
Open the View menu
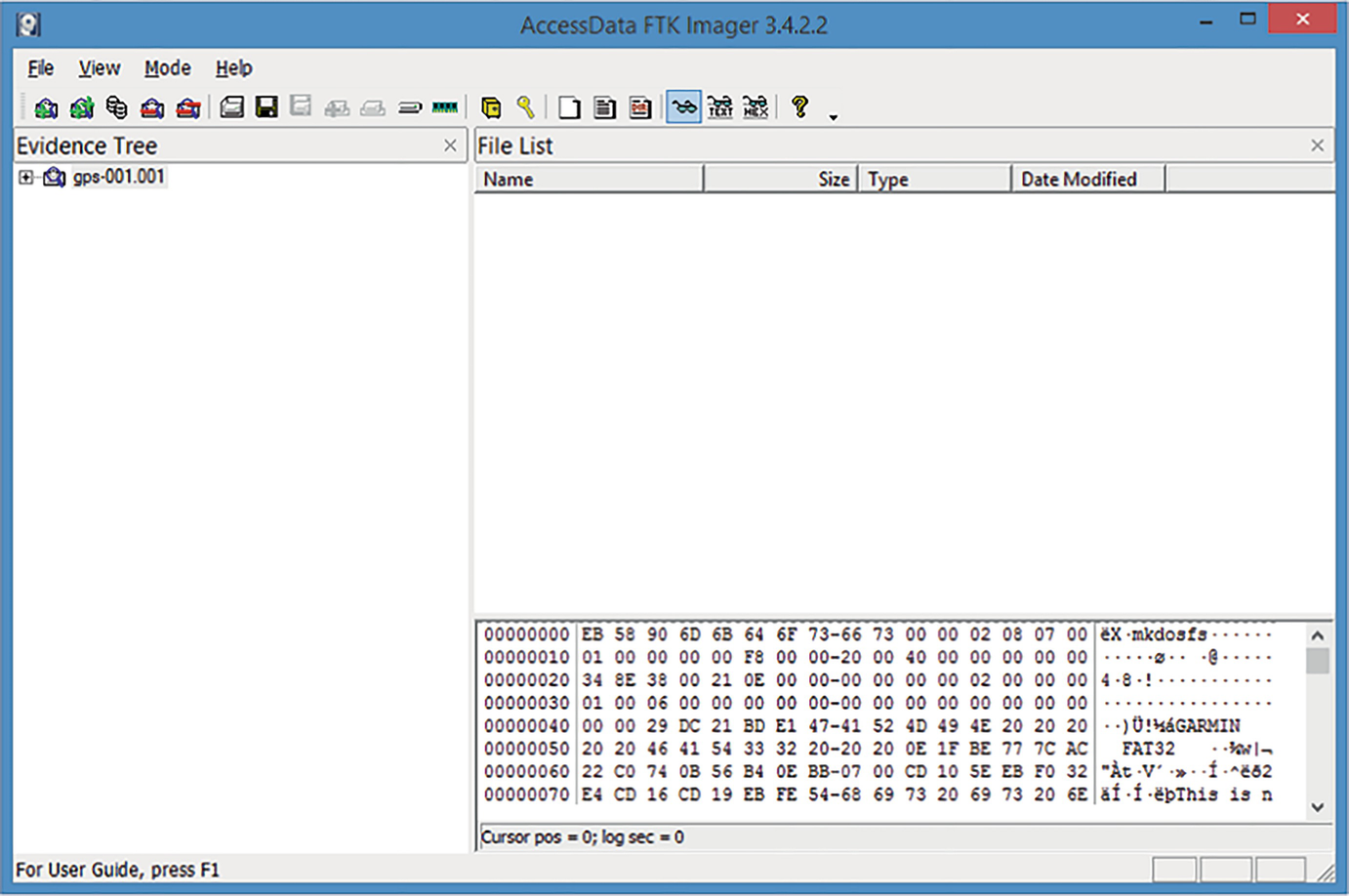point(100,68)
